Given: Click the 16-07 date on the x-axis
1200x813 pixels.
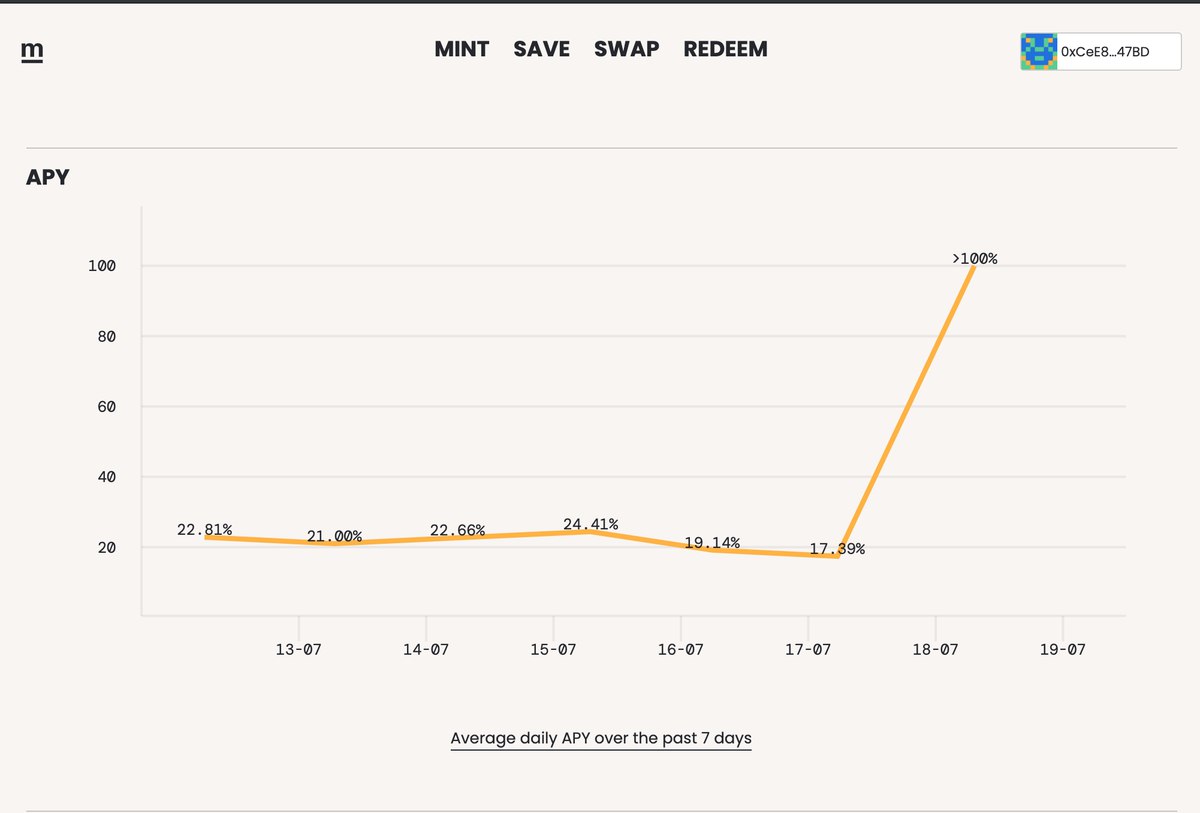Looking at the screenshot, I should [x=680, y=649].
